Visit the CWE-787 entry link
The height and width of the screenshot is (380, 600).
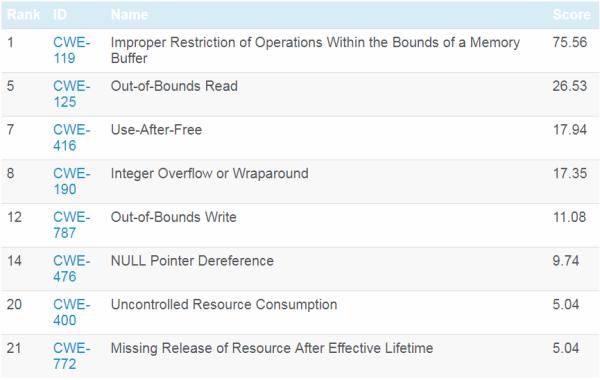[72, 225]
